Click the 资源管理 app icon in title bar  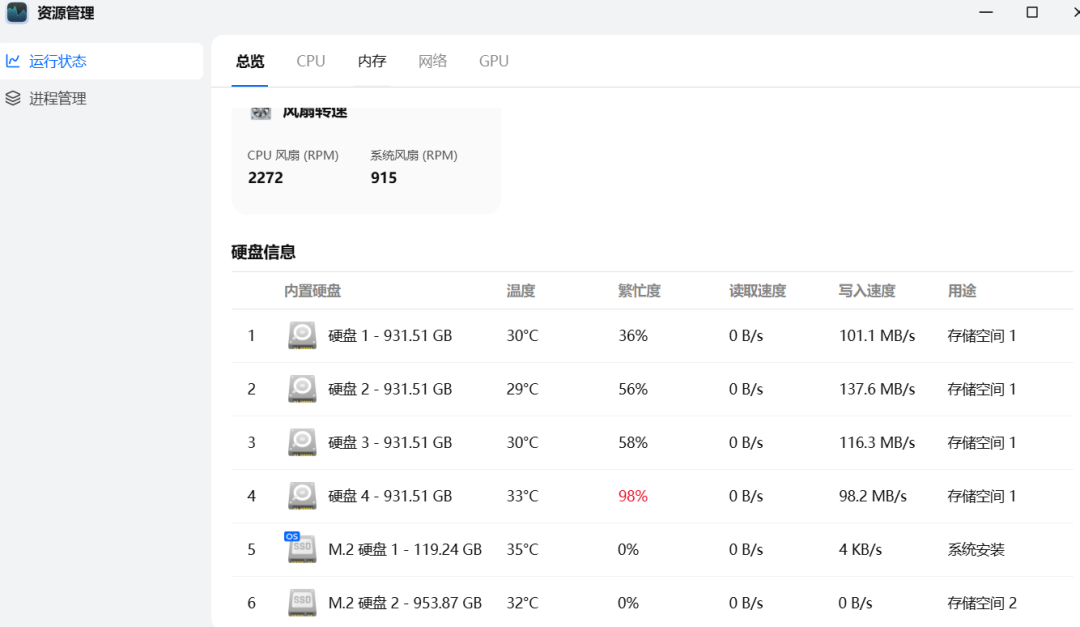[17, 13]
